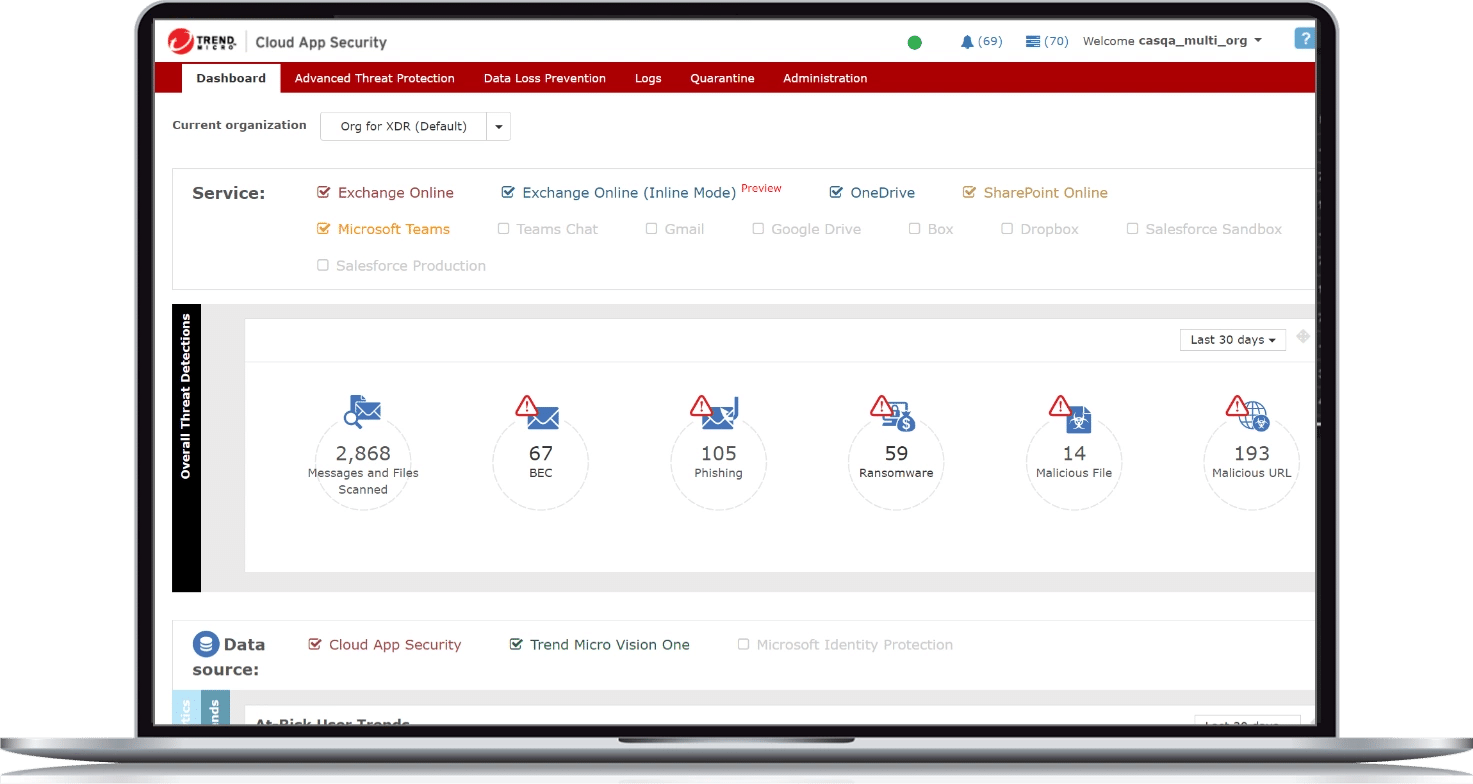Toggle Exchange Online (Inline Mode) checkbox
This screenshot has width=1473, height=784.
(508, 193)
